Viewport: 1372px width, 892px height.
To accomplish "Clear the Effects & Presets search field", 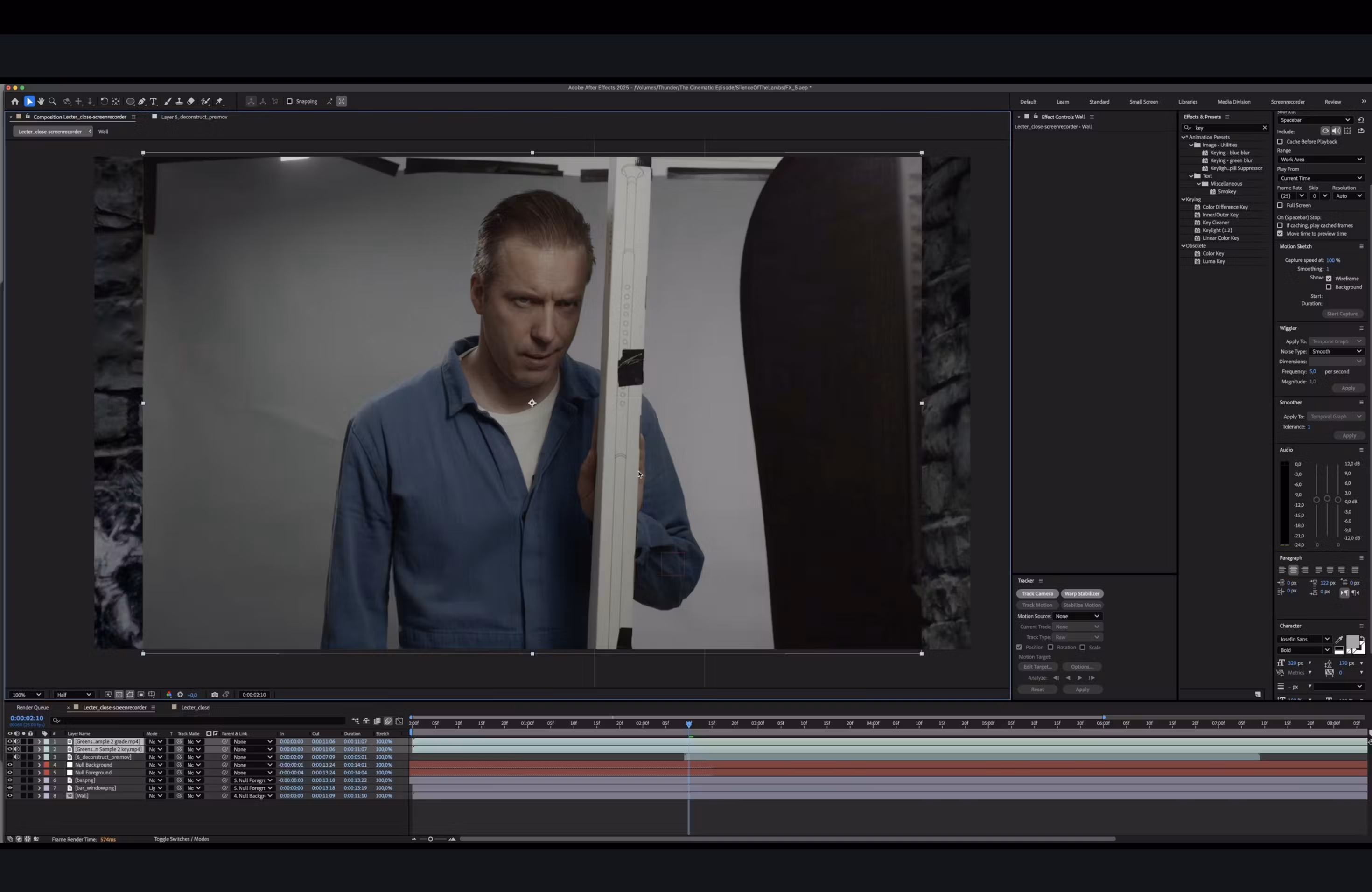I will pos(1265,128).
